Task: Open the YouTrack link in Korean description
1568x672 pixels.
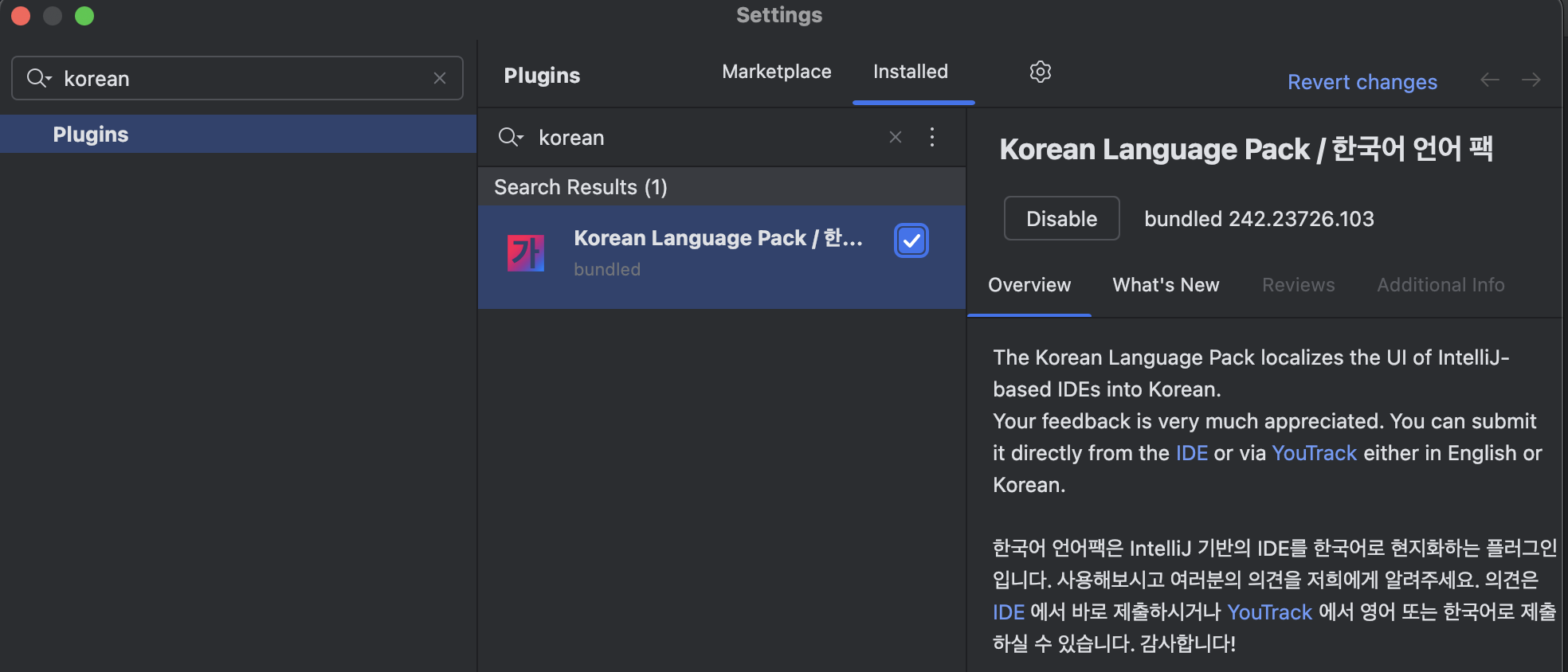Action: click(1270, 612)
